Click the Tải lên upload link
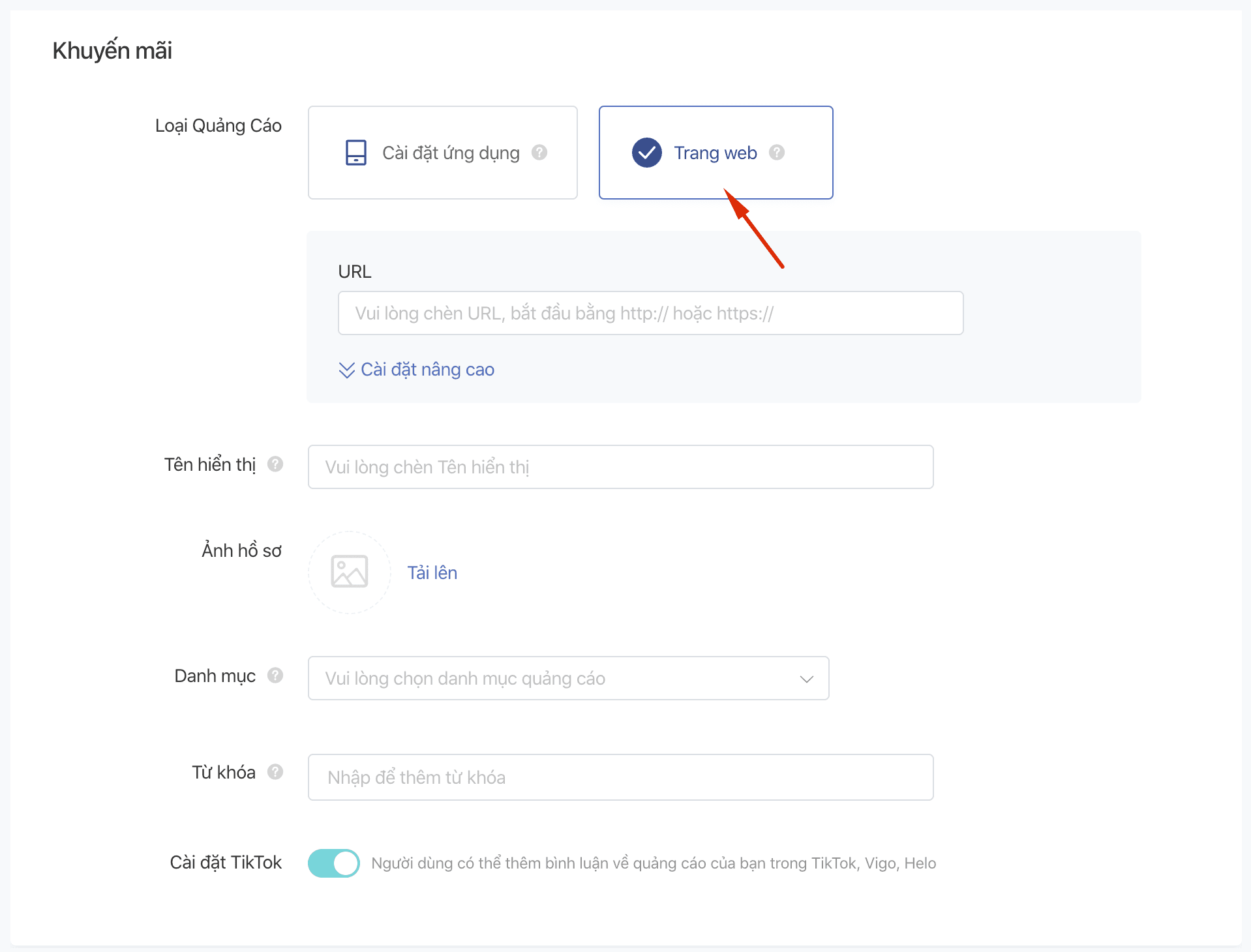This screenshot has width=1251, height=952. pos(432,573)
